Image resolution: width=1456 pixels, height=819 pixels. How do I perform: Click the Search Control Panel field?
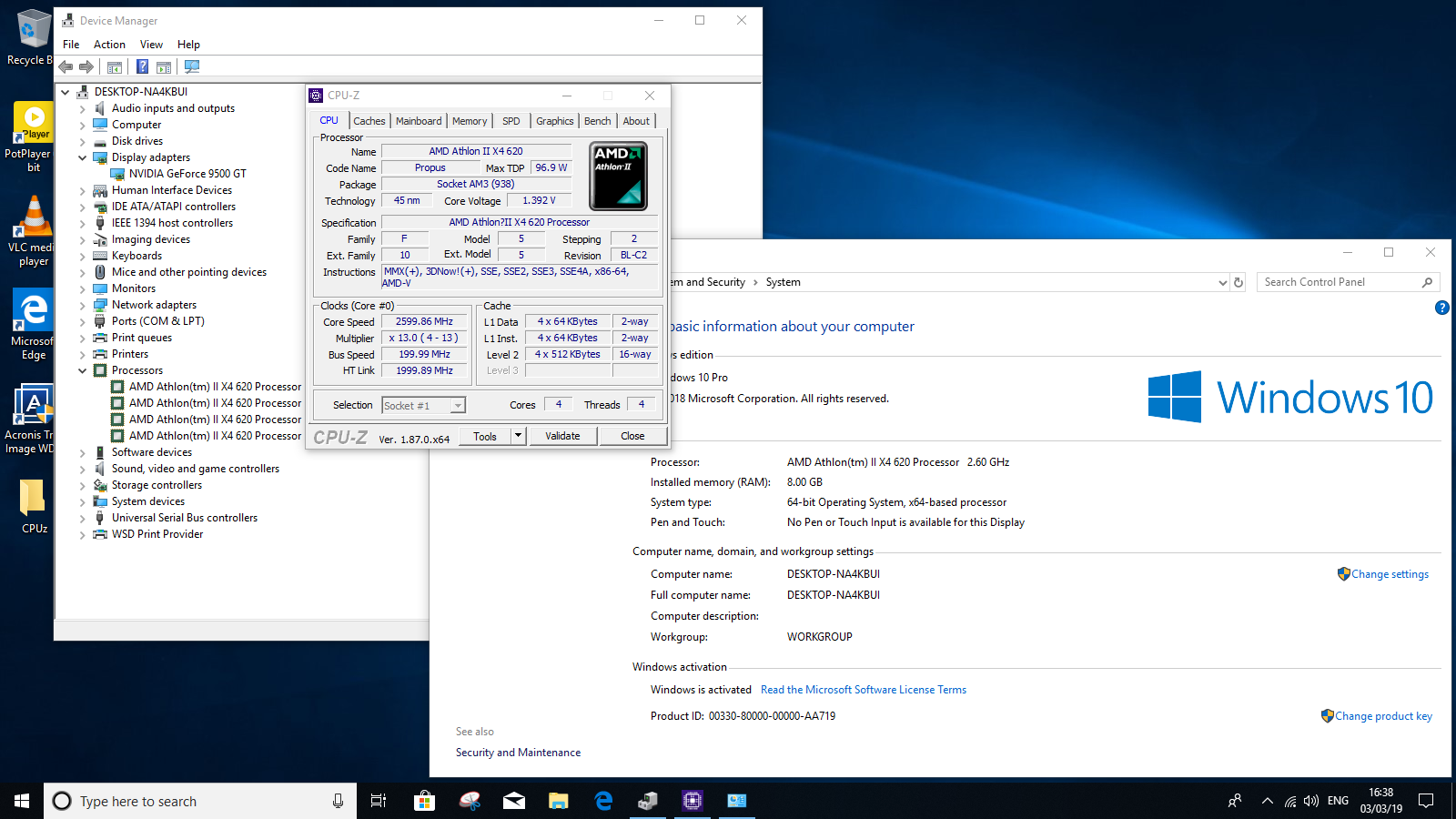pos(1338,282)
